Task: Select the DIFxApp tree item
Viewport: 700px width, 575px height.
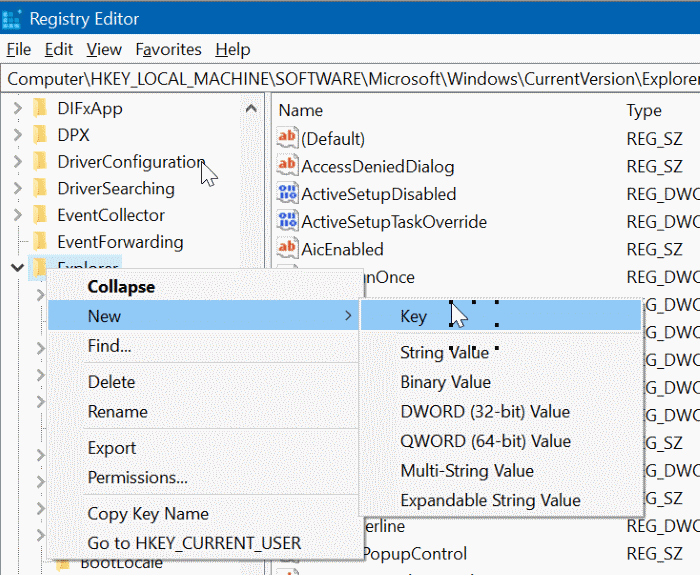Action: (x=90, y=108)
